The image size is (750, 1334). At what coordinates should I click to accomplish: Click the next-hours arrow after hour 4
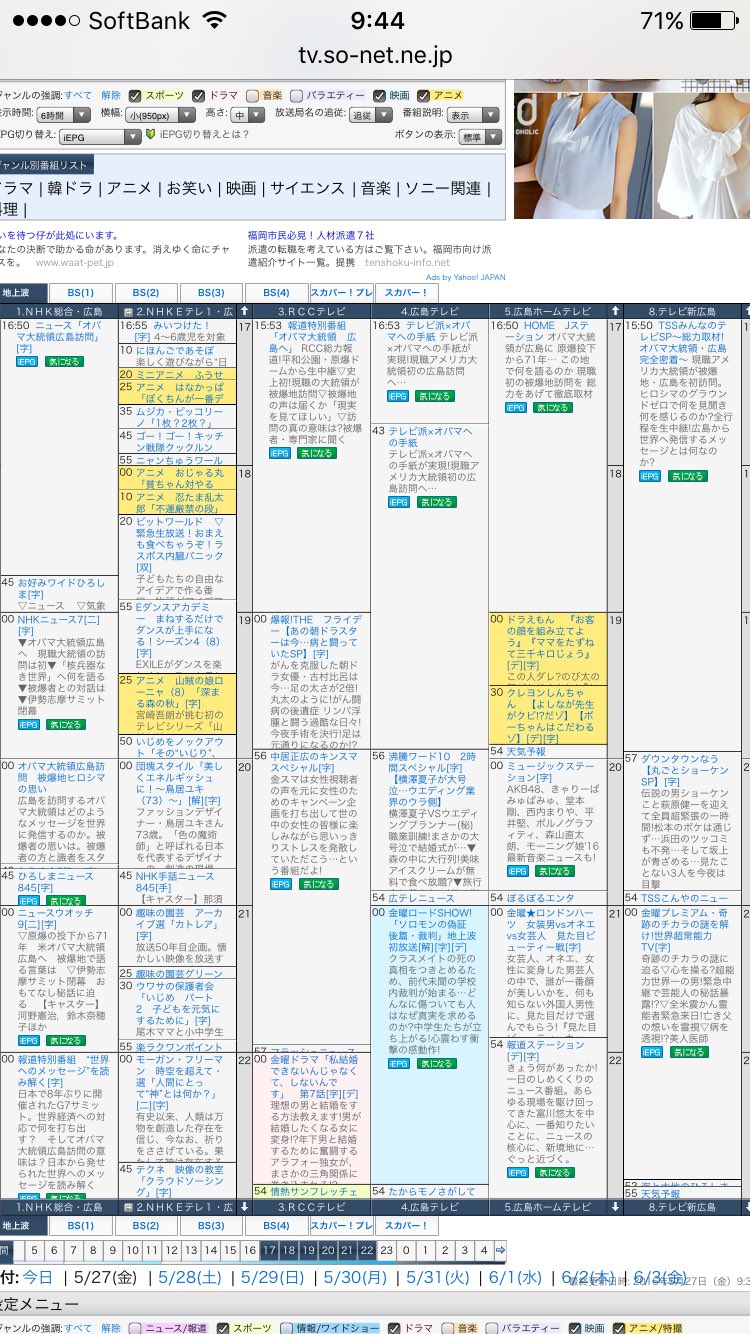tap(500, 1249)
